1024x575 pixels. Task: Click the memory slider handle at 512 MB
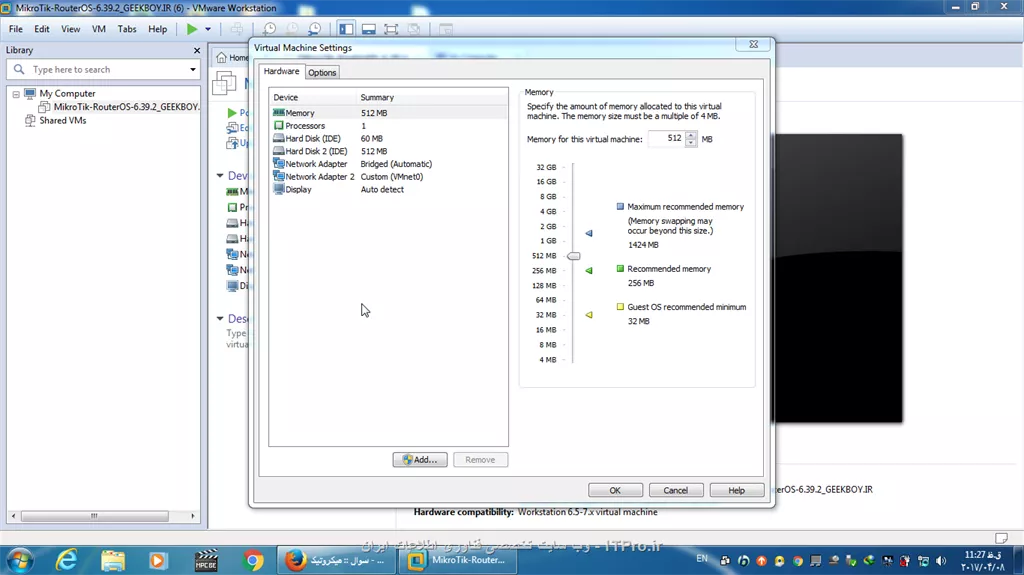[x=573, y=256]
